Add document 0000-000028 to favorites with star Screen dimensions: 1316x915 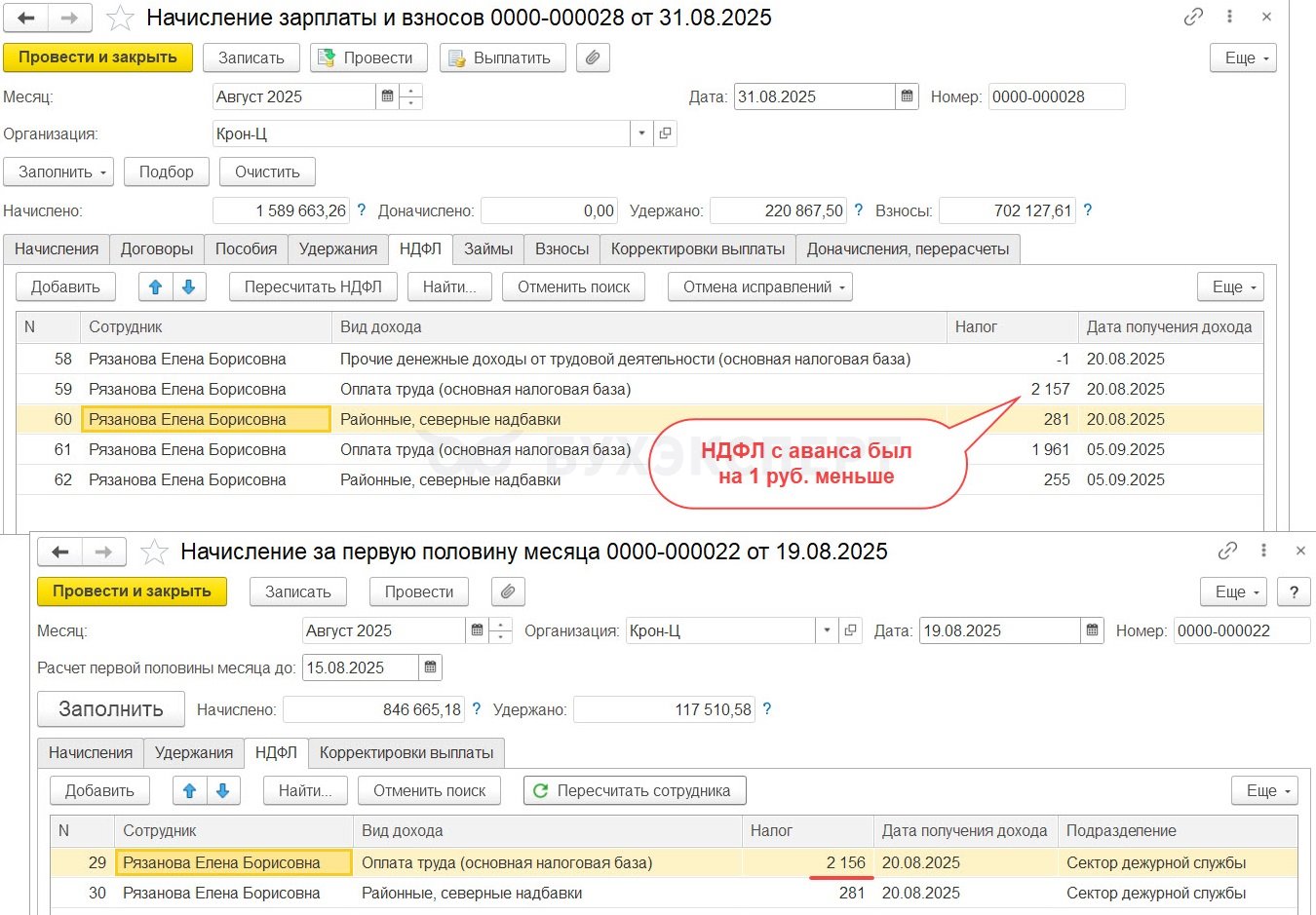pos(120,18)
